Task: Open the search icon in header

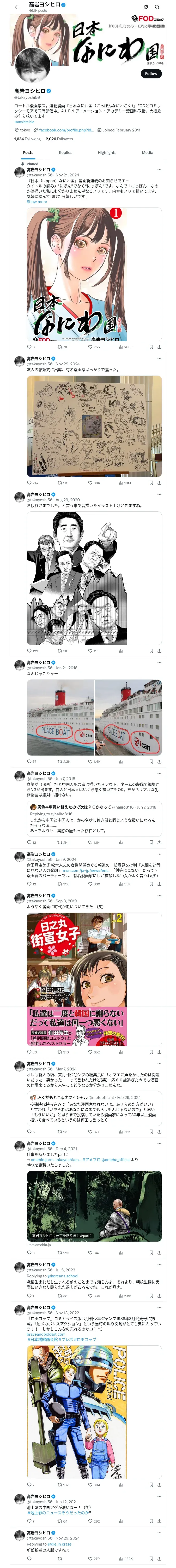Action: 157,7
